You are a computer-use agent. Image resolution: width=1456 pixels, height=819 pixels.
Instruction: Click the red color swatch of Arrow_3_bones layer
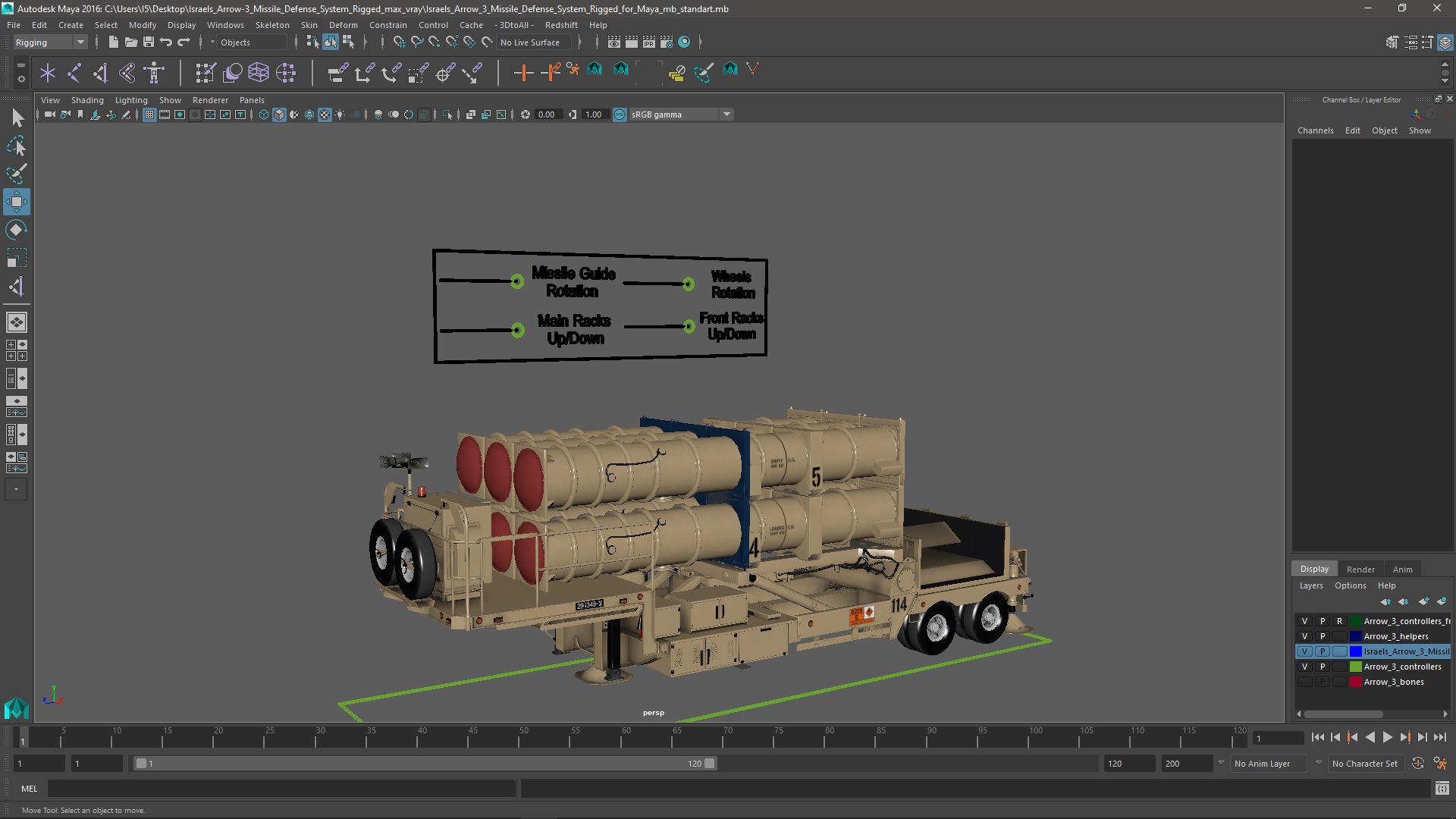(x=1356, y=682)
